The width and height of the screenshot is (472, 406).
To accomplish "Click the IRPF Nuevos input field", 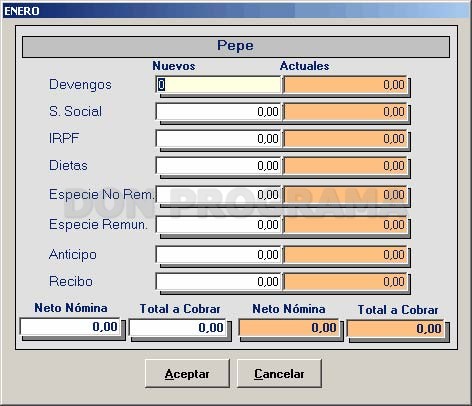I will (219, 139).
